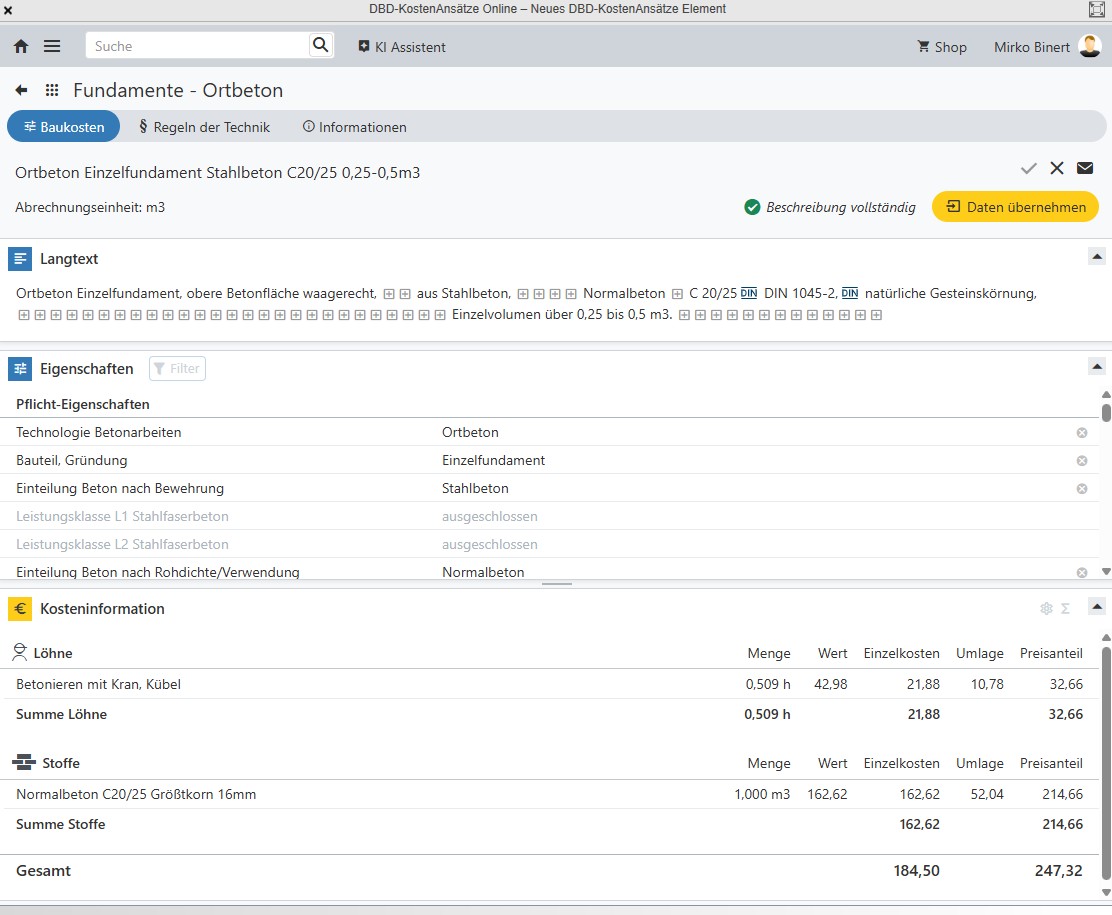
Task: Switch to Regeln der Technik tab
Action: point(204,127)
